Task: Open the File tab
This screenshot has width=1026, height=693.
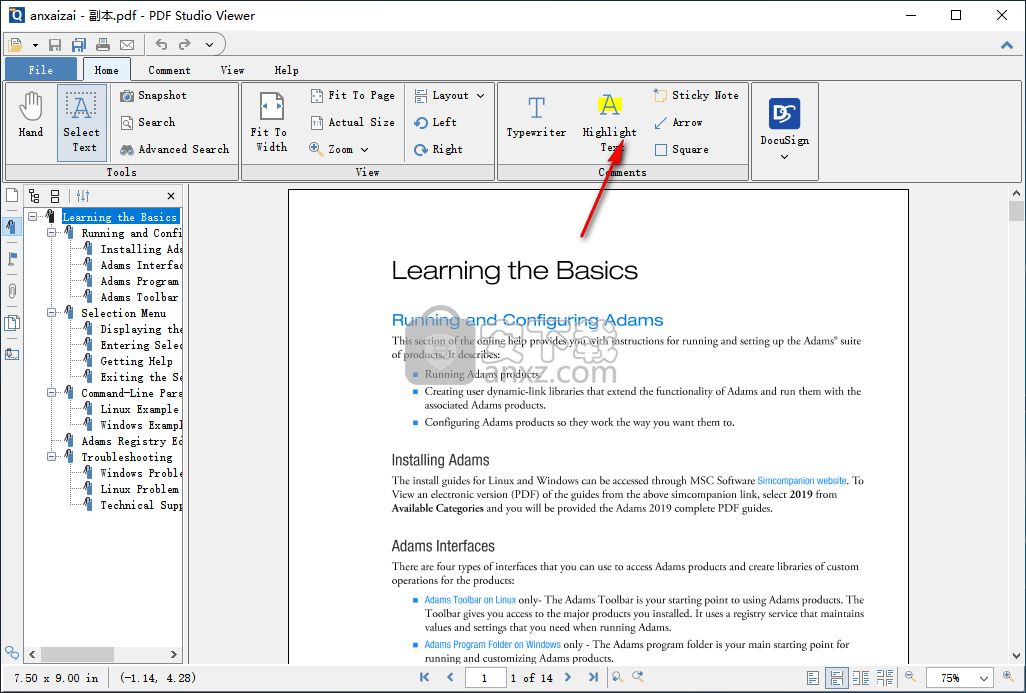Action: point(41,70)
